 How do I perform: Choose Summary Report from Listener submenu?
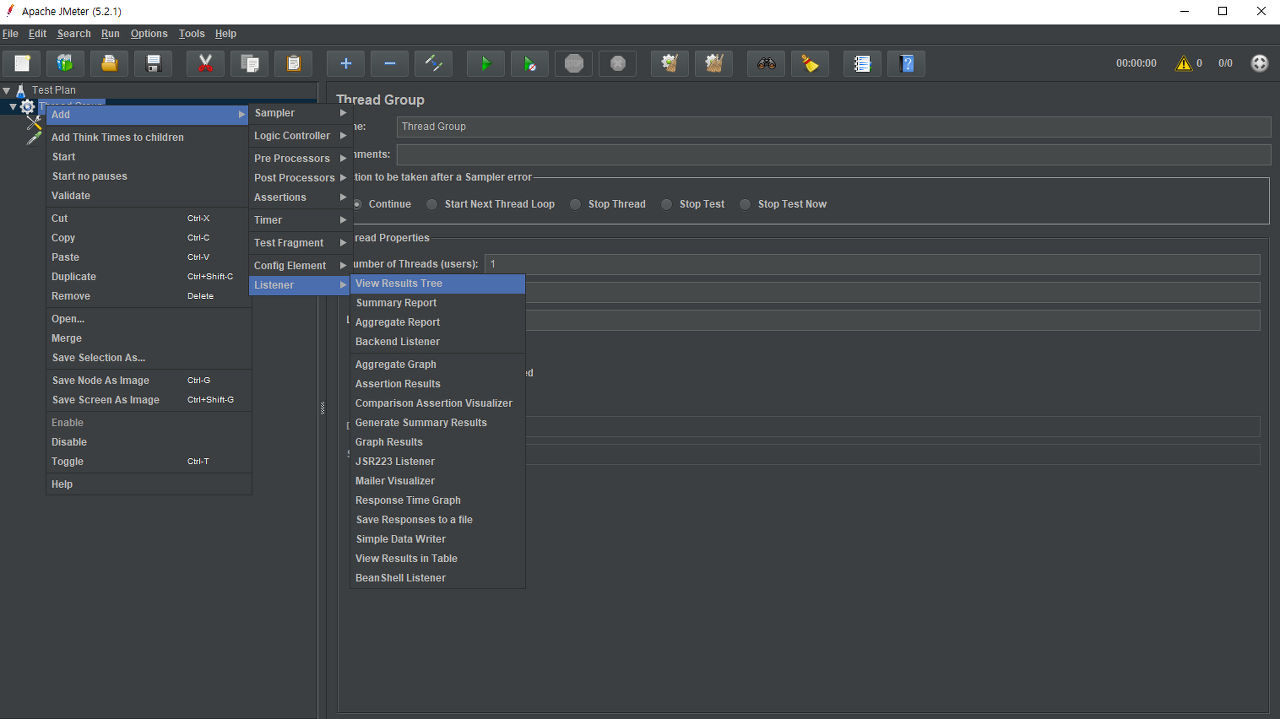(x=438, y=303)
